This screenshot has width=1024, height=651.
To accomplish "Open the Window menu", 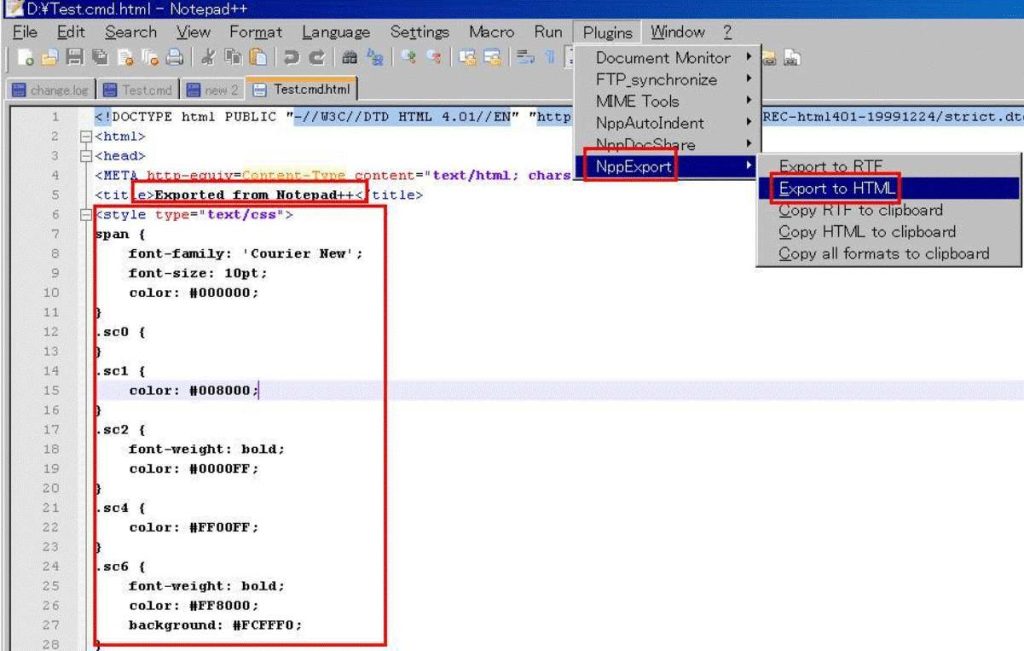I will tap(678, 32).
